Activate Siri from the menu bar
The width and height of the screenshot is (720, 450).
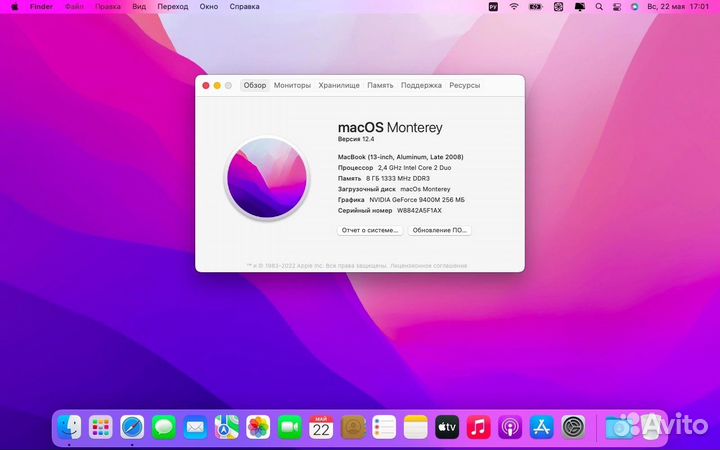(635, 6)
